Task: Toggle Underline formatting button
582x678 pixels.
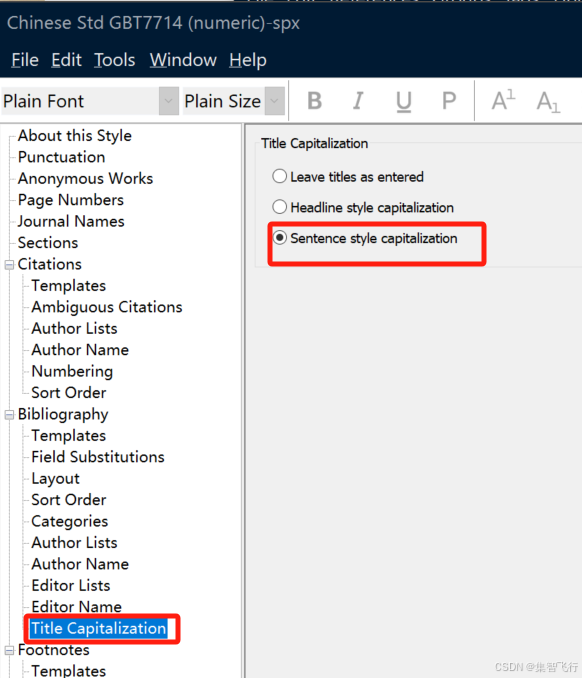Action: click(403, 101)
